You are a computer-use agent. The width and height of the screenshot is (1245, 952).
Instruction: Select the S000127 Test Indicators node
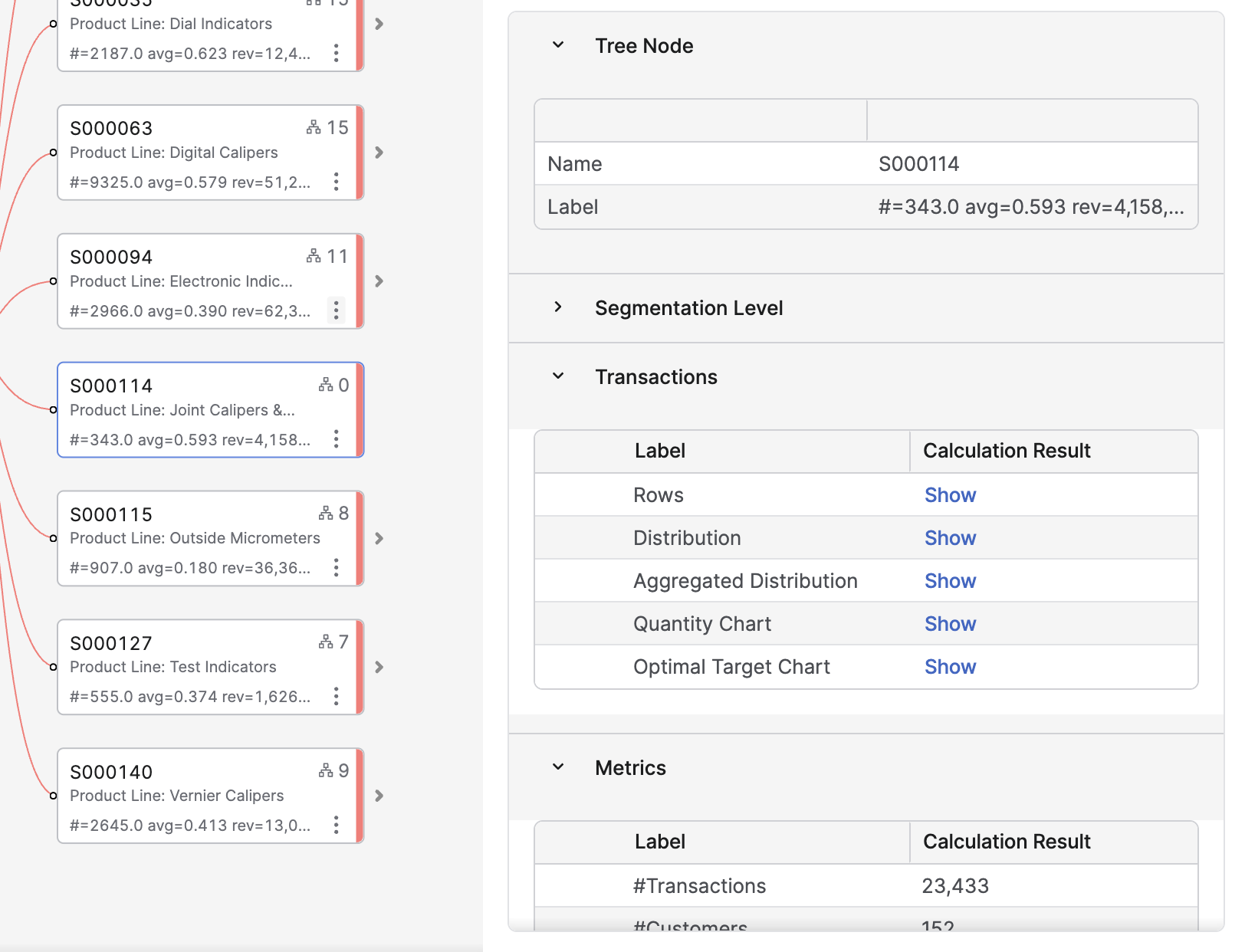click(192, 667)
